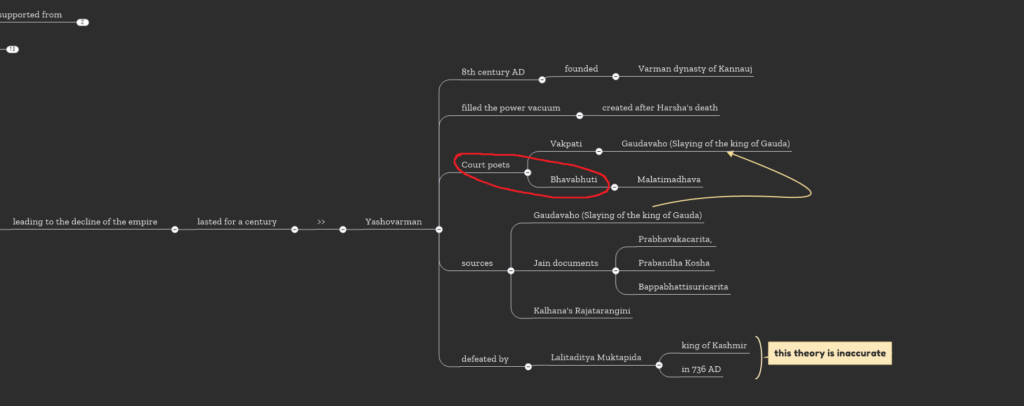Viewport: 1024px width, 406px height.
Task: Select the Jain documents node
Action: [566, 263]
